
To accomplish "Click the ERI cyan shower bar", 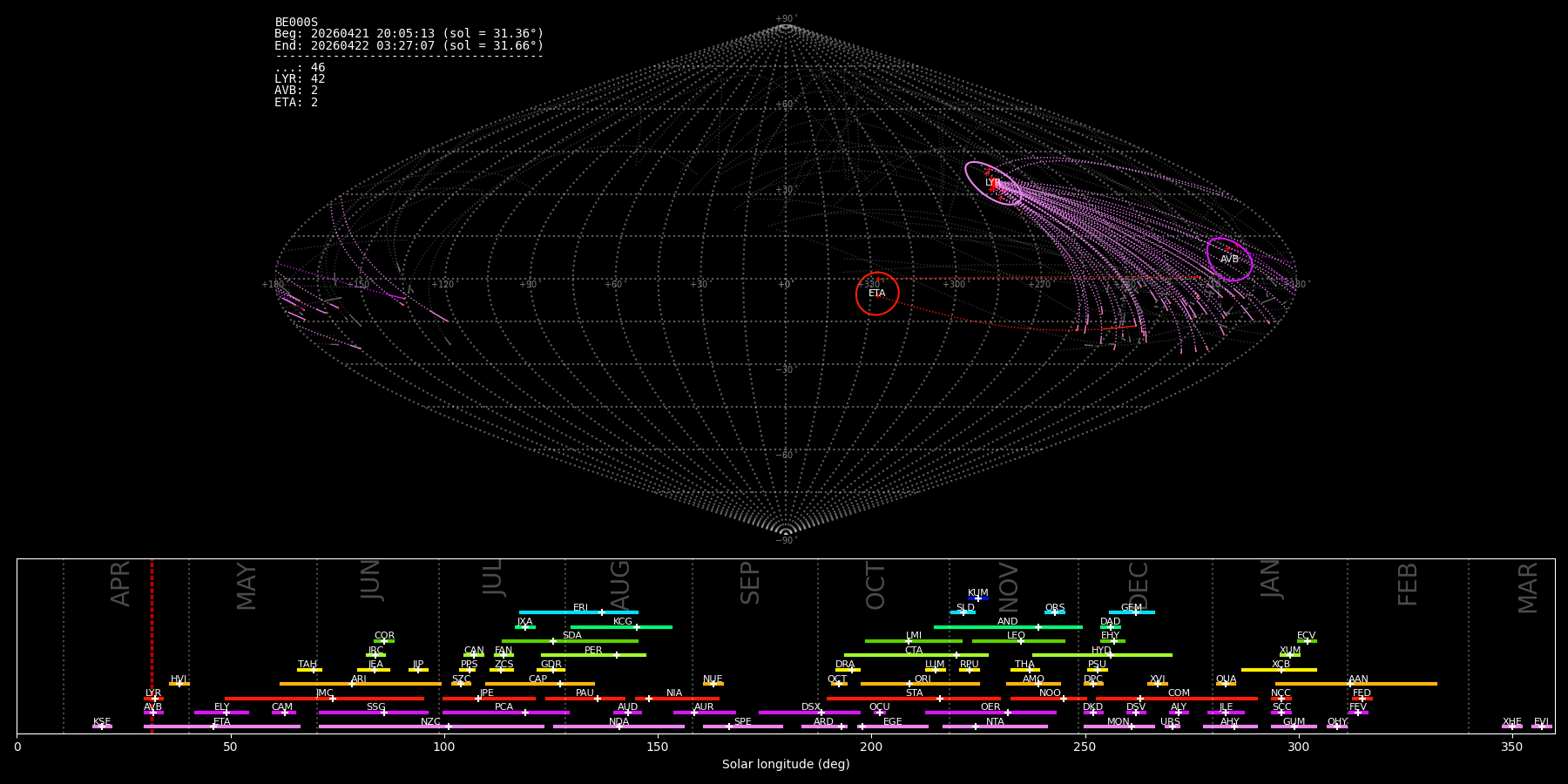I will click(578, 612).
